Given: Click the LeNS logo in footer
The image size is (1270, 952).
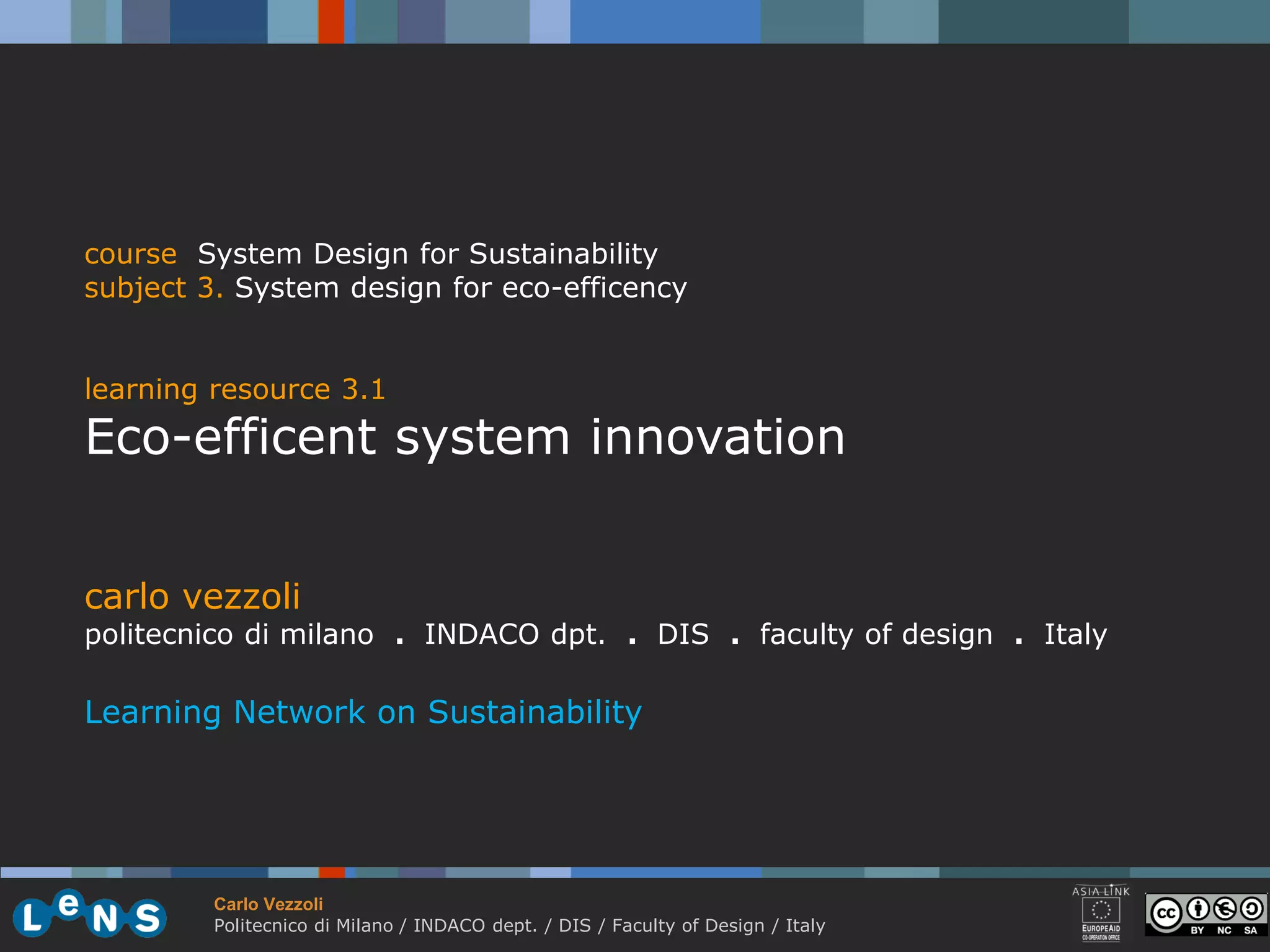Looking at the screenshot, I should [89, 914].
